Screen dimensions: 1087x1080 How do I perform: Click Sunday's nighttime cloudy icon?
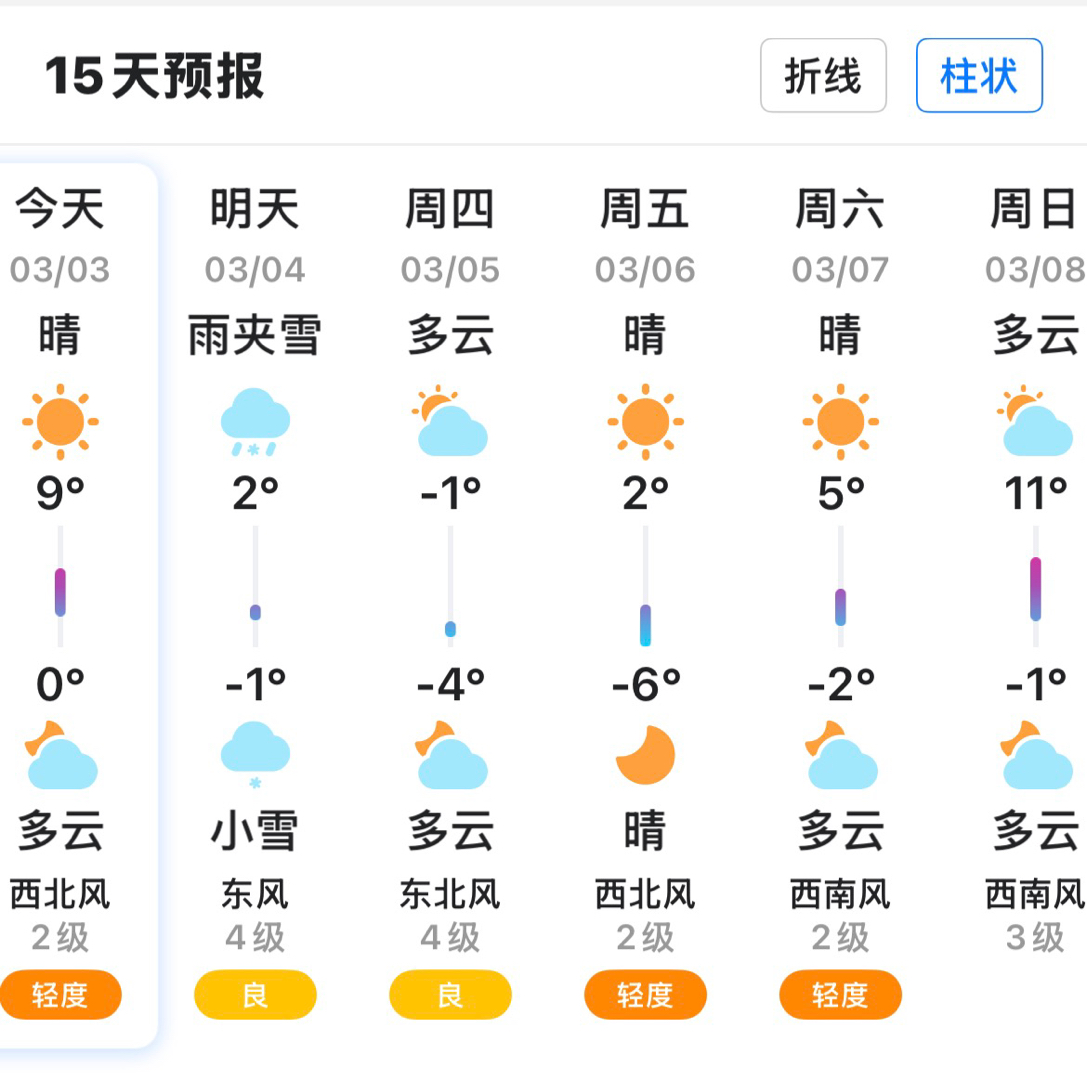1036,755
